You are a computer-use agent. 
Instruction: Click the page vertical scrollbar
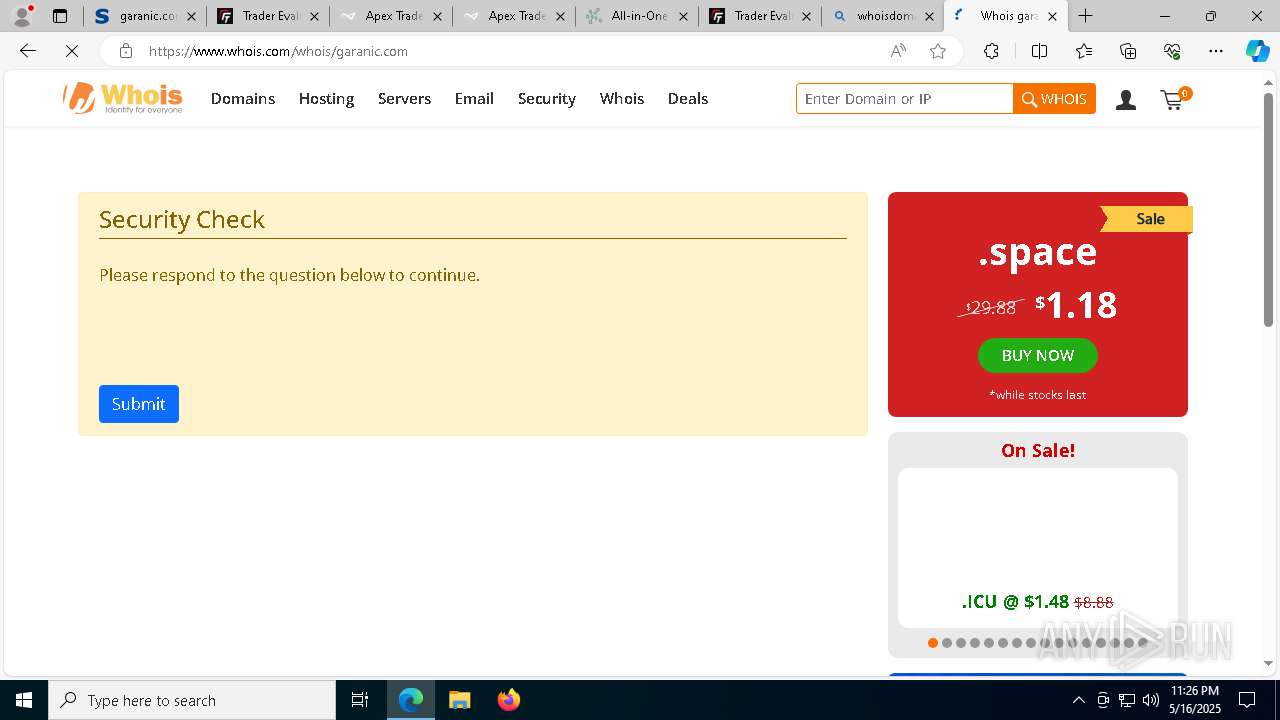(1268, 210)
